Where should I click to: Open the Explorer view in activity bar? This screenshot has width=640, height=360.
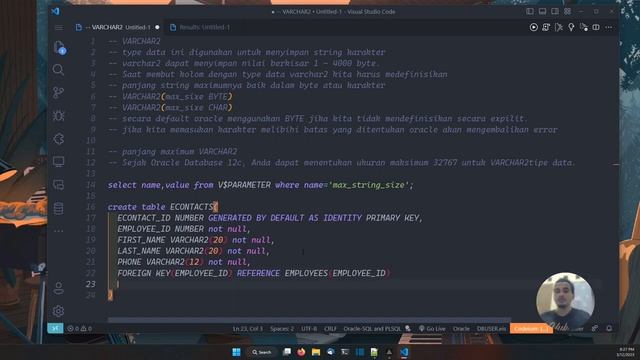[59, 47]
